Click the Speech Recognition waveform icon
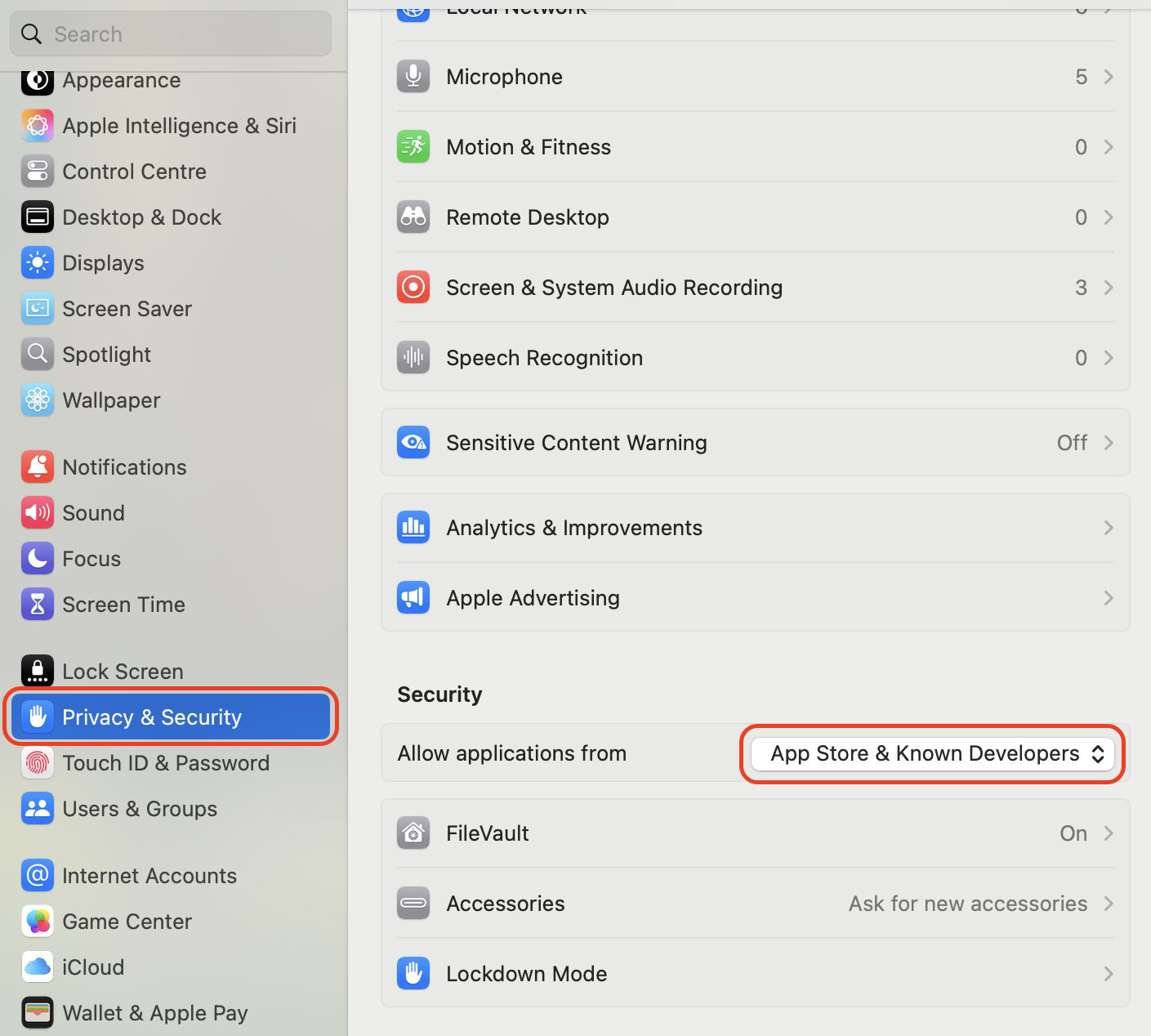 pyautogui.click(x=413, y=357)
